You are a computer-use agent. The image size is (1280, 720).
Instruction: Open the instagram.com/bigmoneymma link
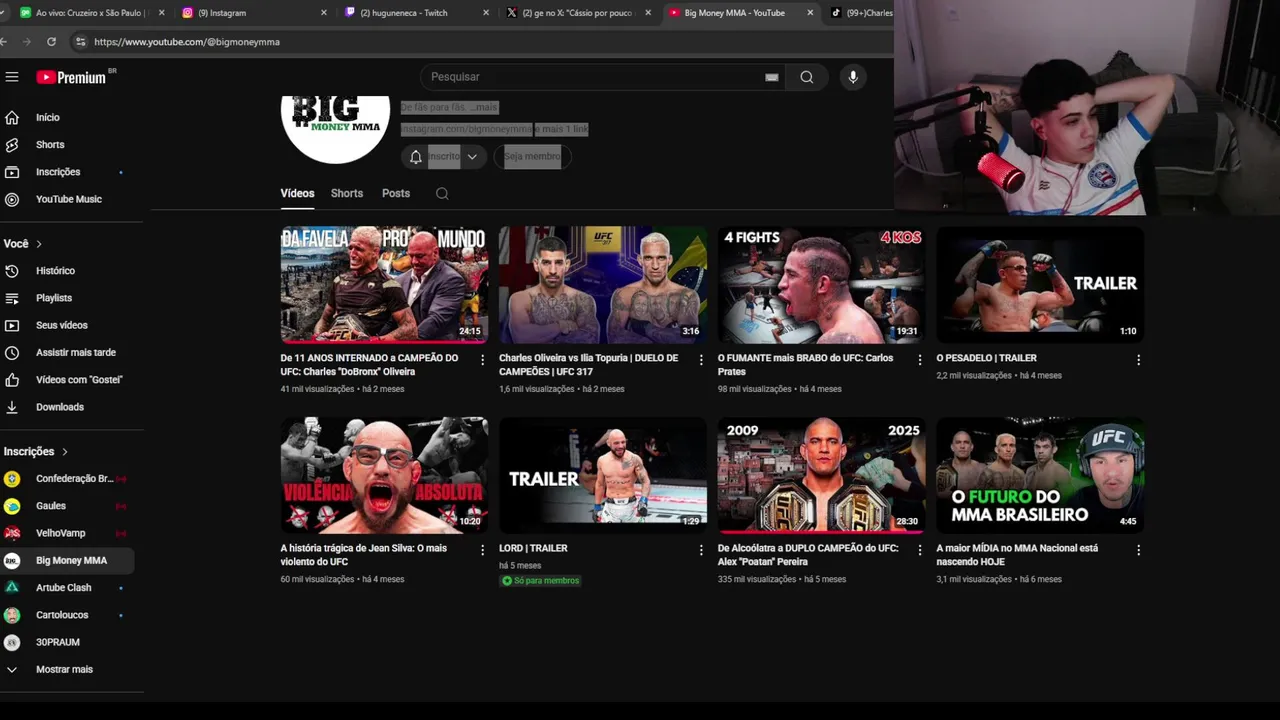[x=466, y=129]
